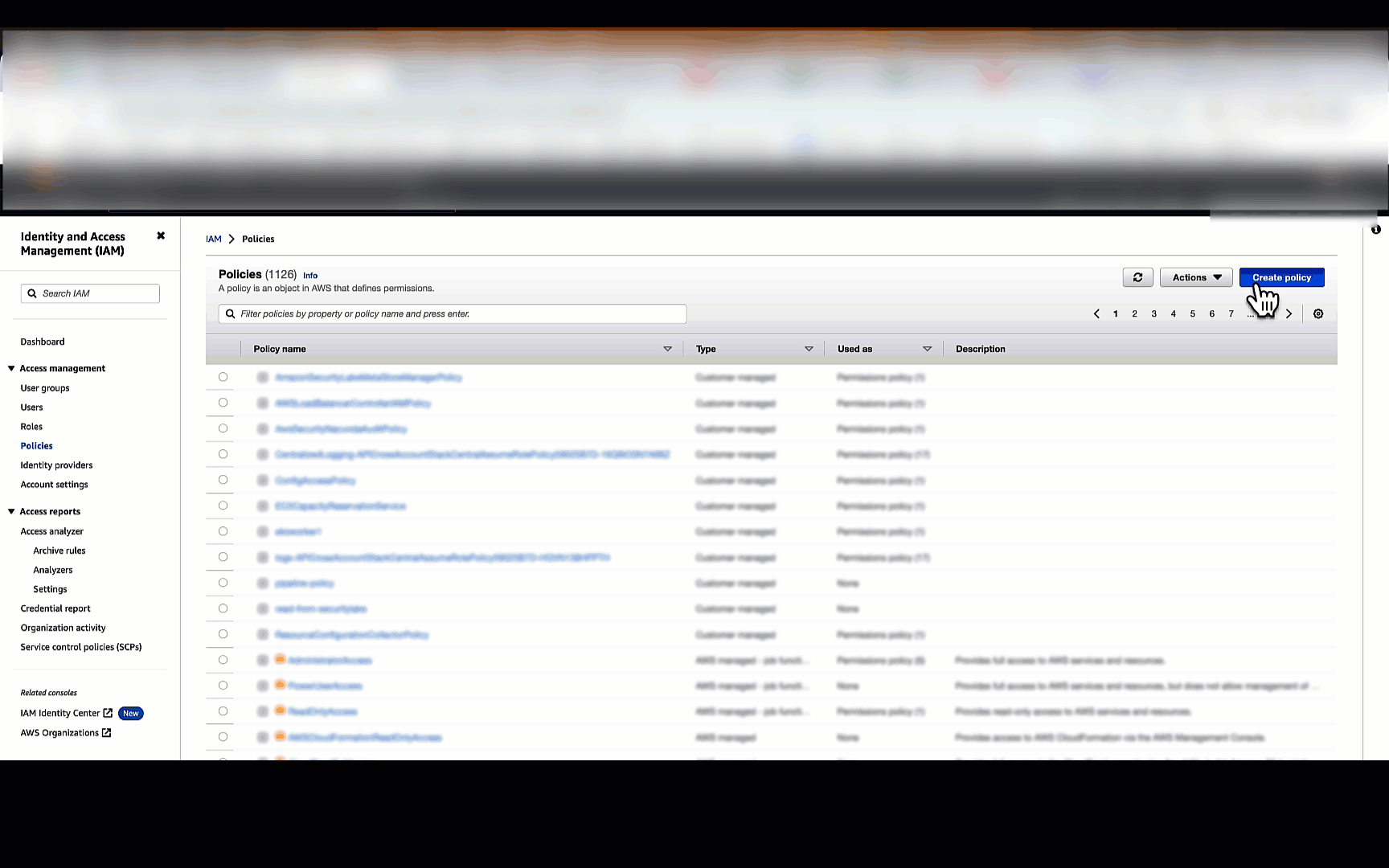Go to the previous page of policies
The image size is (1389, 868).
point(1096,313)
